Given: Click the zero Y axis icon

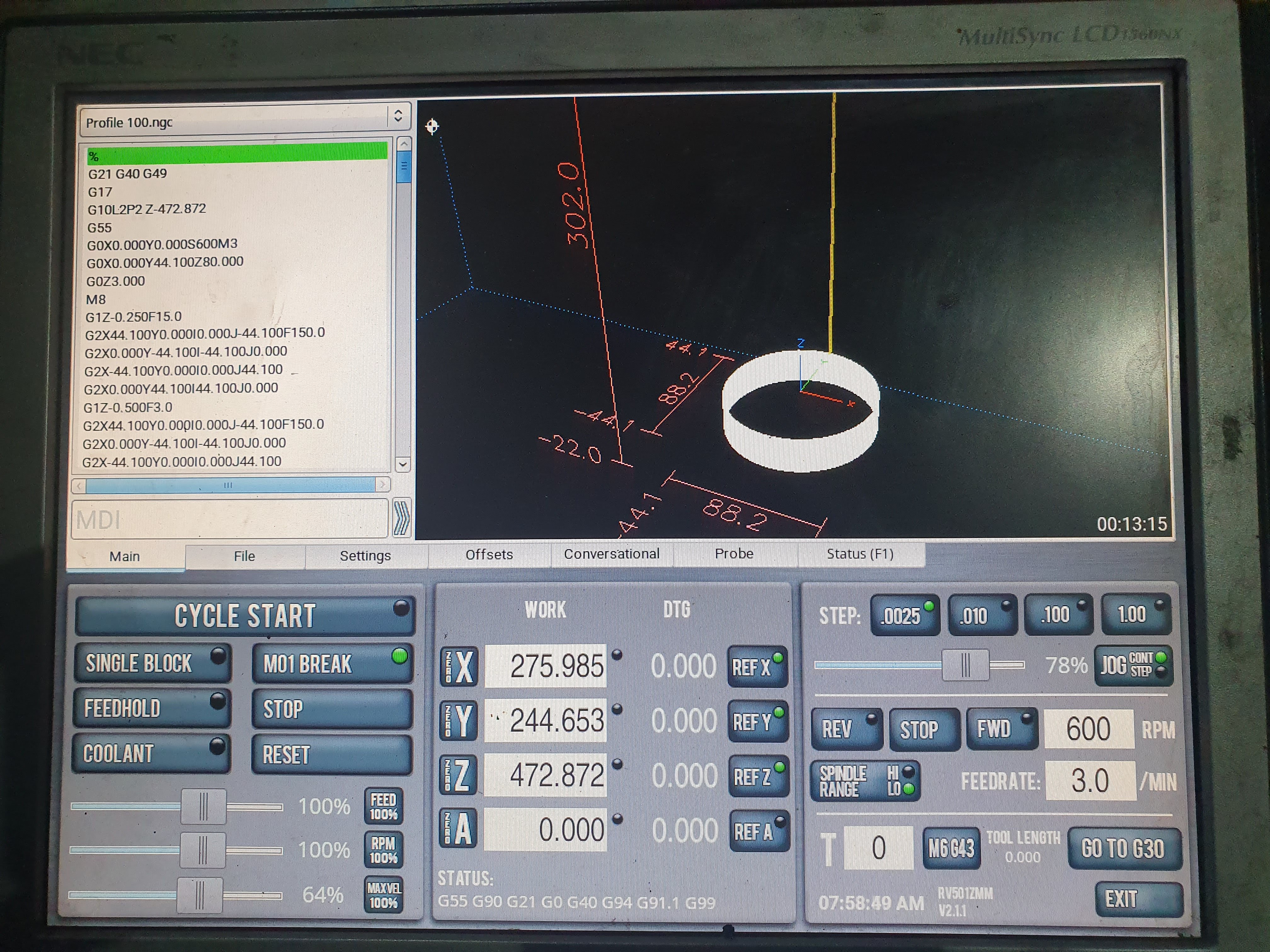Looking at the screenshot, I should pyautogui.click(x=458, y=721).
